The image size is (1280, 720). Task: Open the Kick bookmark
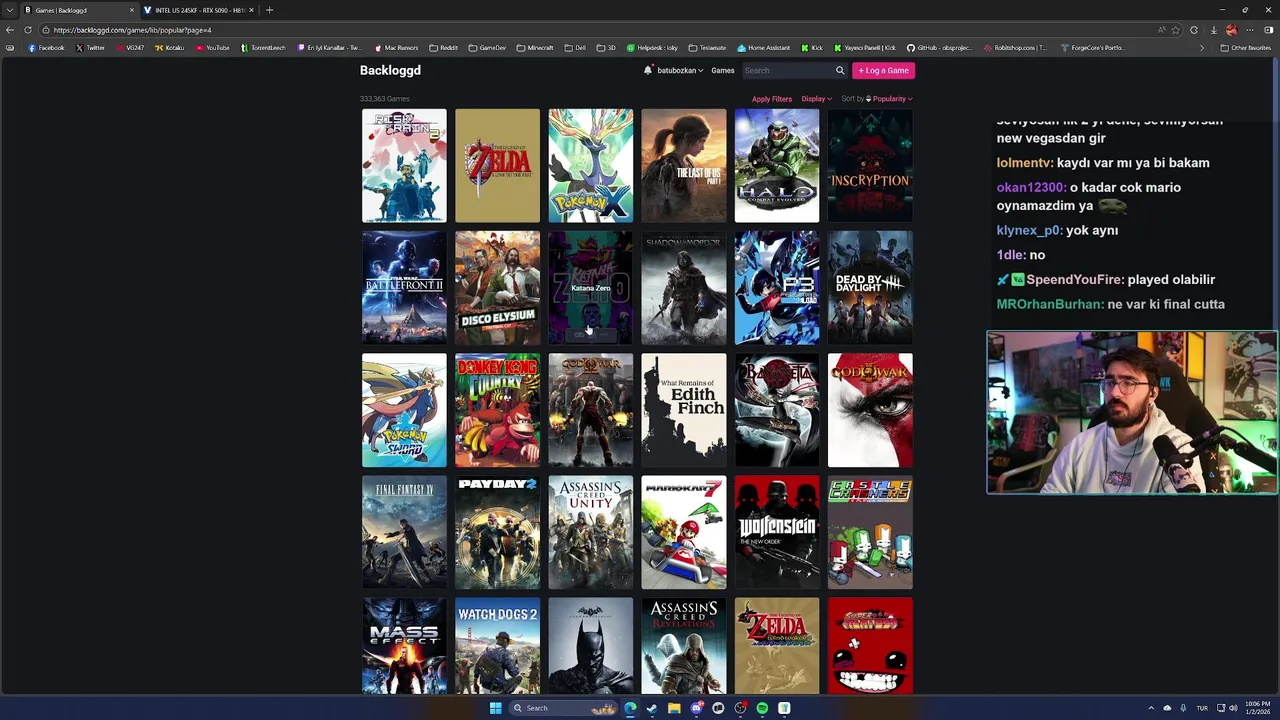(x=812, y=47)
